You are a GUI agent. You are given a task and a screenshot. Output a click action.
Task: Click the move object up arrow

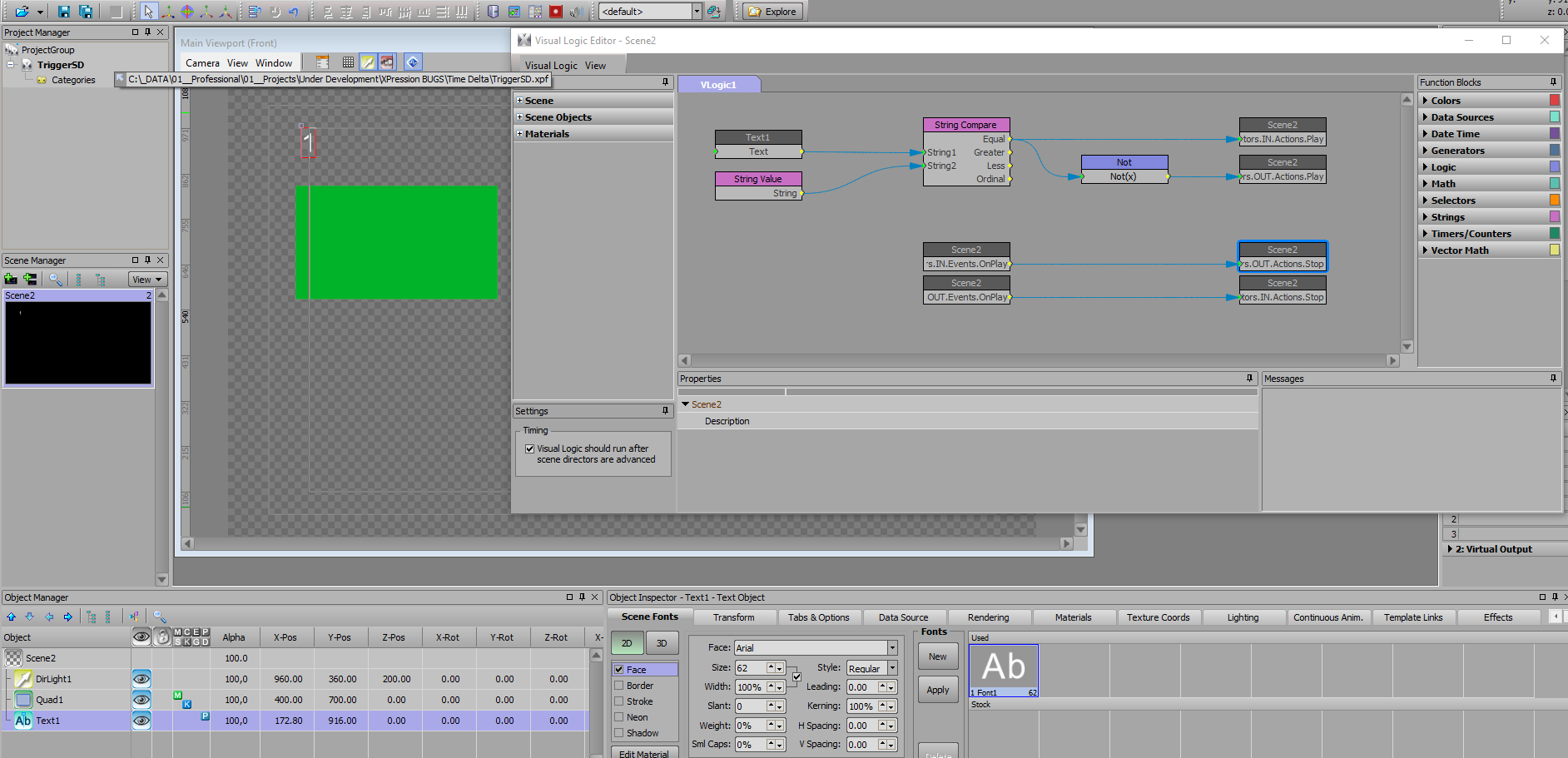[11, 617]
